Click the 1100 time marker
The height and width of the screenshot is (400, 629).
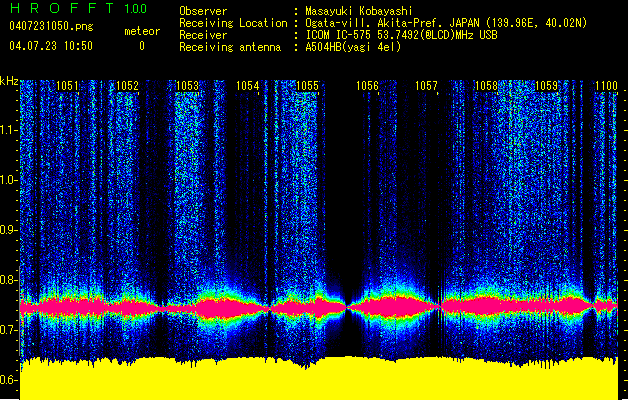pyautogui.click(x=607, y=86)
